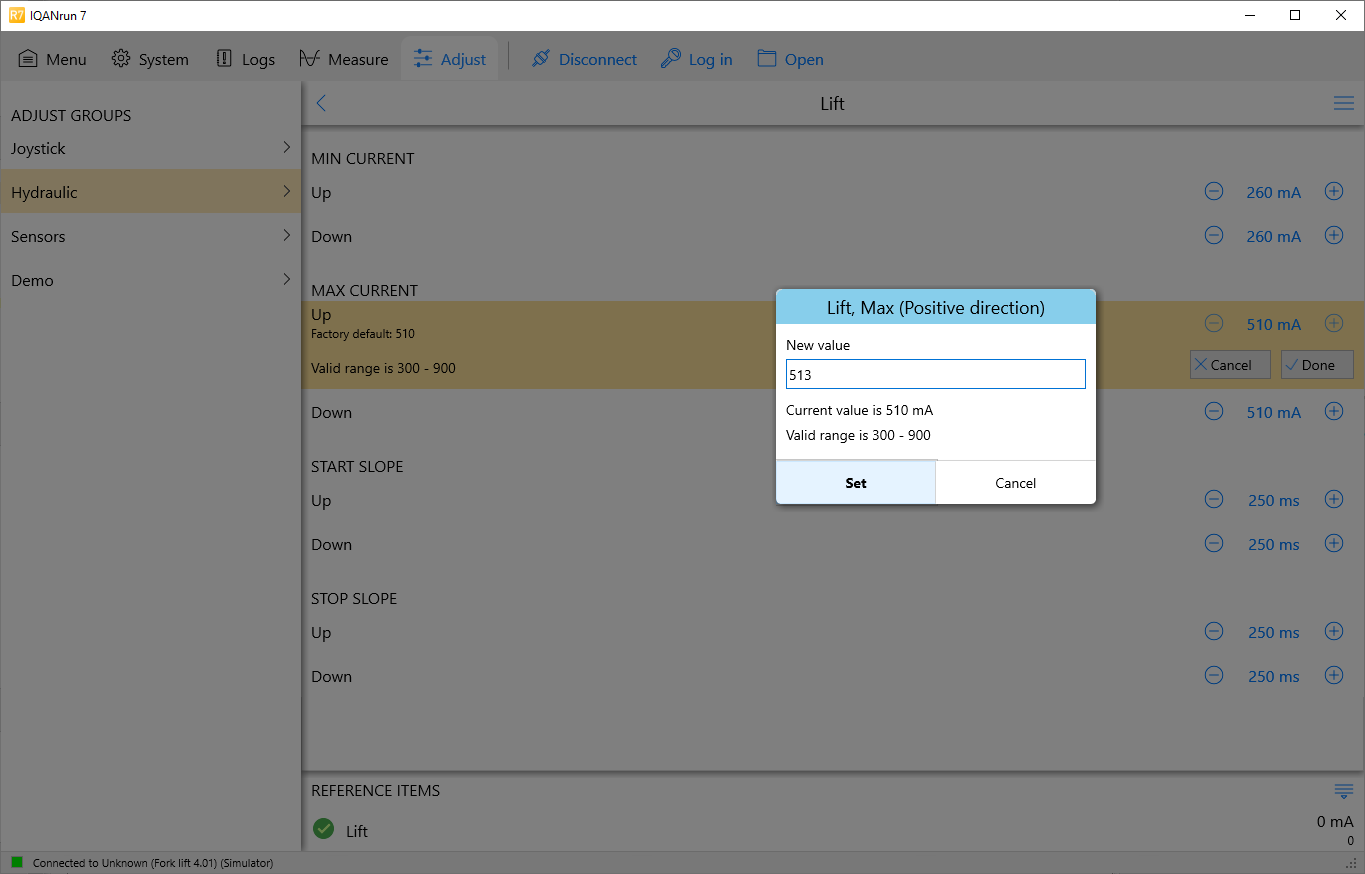Expand the Sensors adjust group
This screenshot has height=874, width=1365.
point(150,236)
